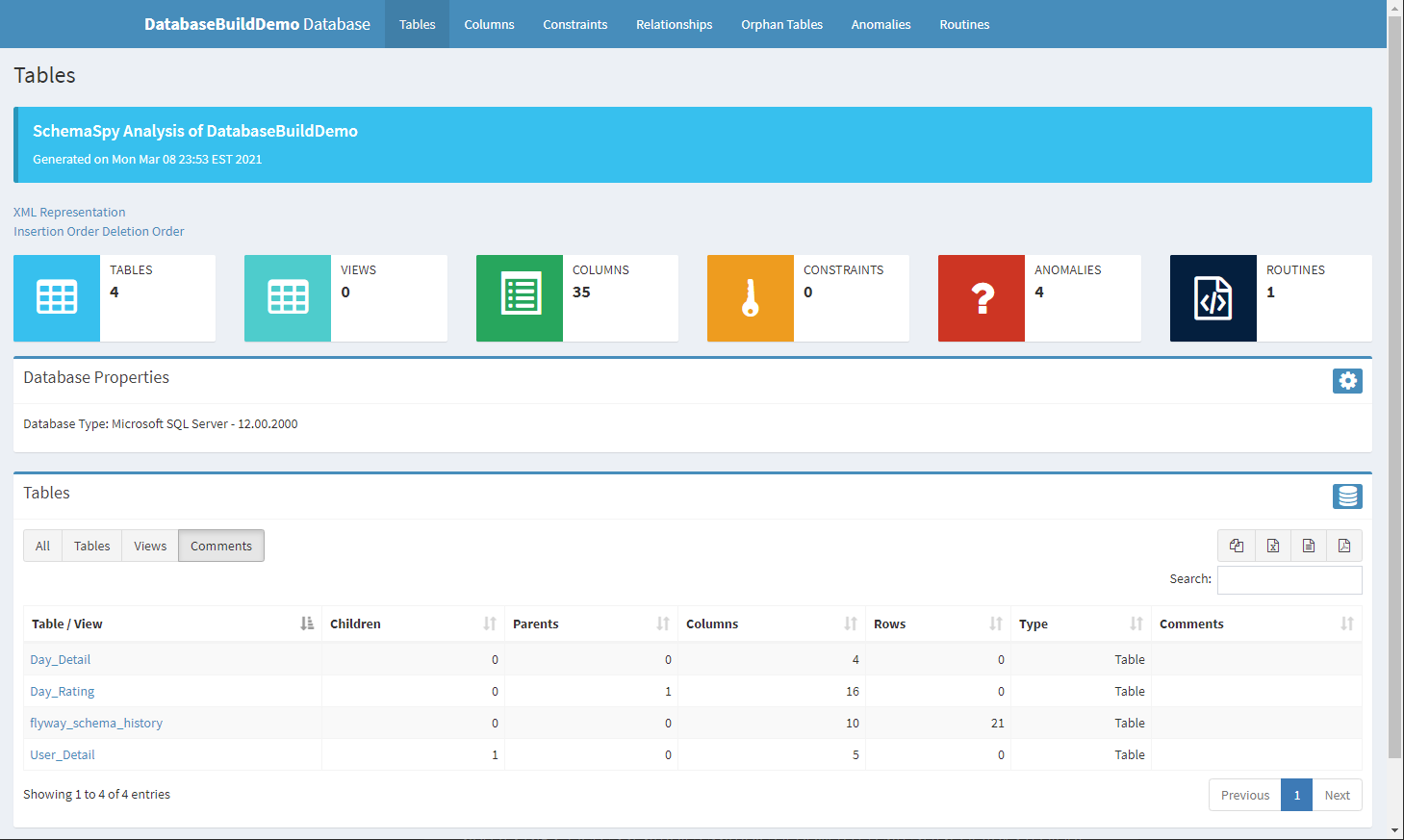Sort by Table / View column

(x=172, y=624)
